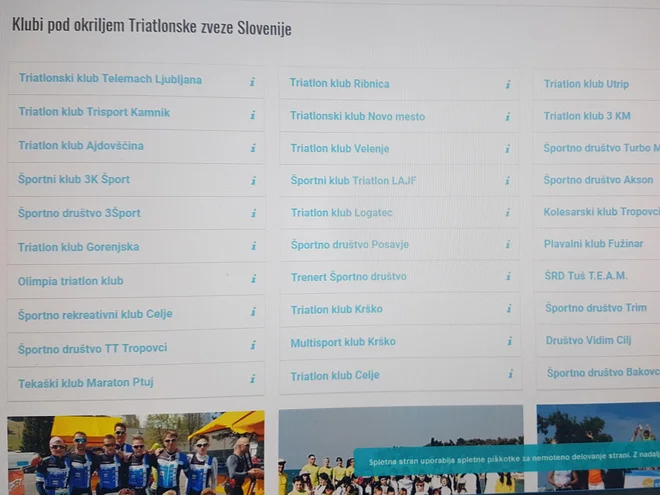The image size is (660, 495).
Task: Select Triatlon klub Ajdovščina club
Action: [x=81, y=146]
